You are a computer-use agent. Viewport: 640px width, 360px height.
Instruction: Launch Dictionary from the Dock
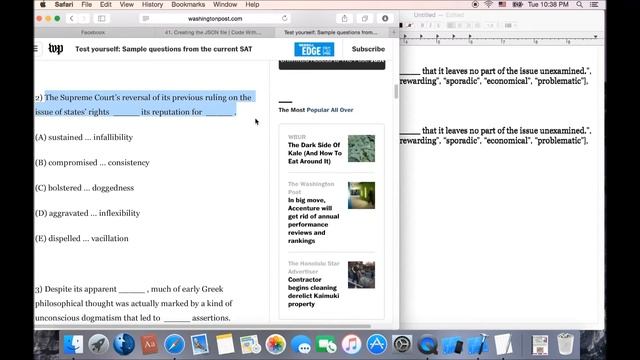point(149,344)
